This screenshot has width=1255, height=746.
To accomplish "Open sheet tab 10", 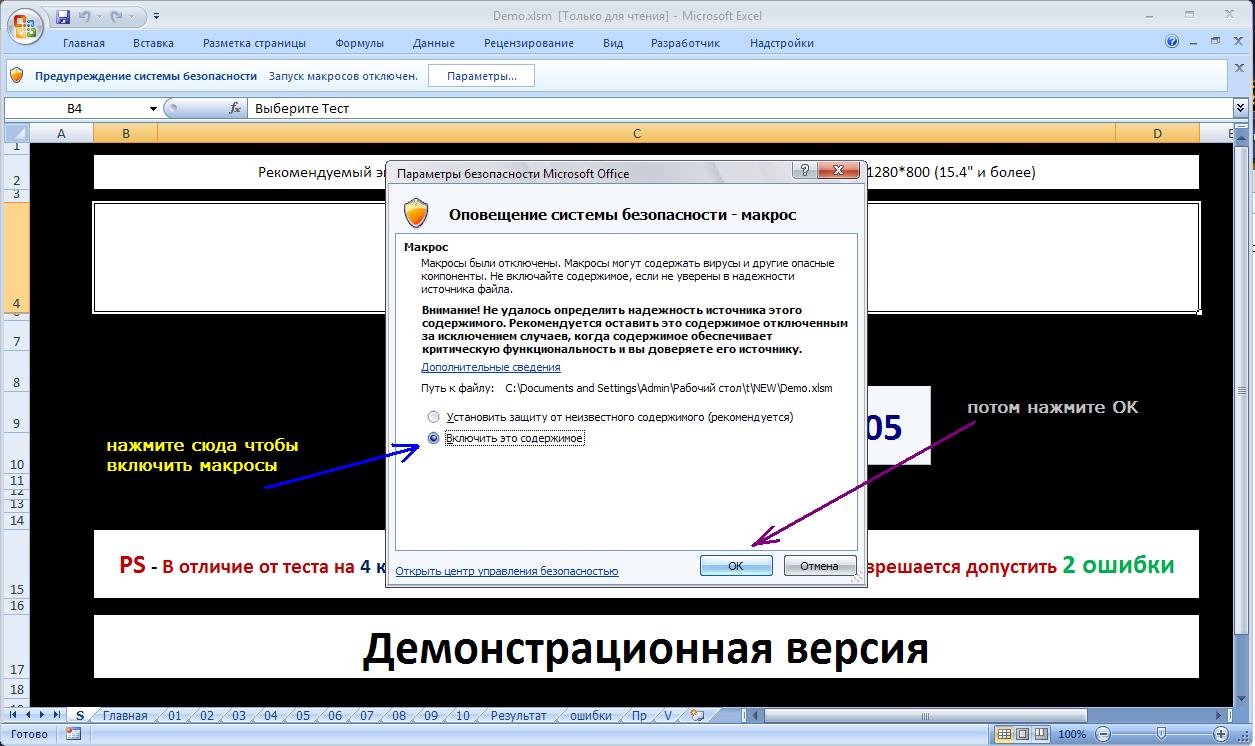I will (x=463, y=716).
